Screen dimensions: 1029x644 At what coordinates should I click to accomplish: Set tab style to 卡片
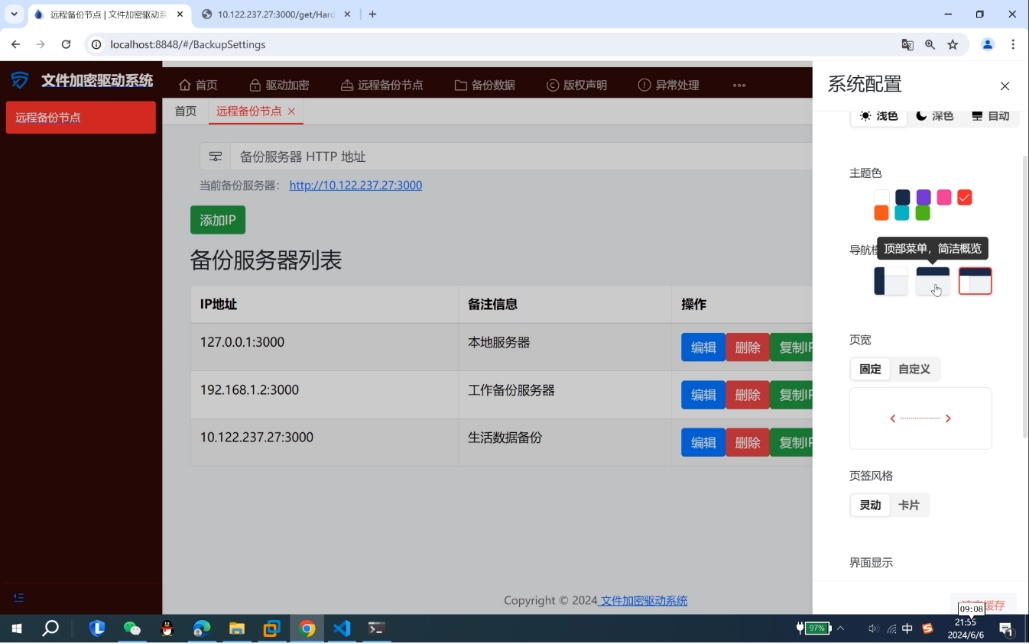[x=908, y=505]
